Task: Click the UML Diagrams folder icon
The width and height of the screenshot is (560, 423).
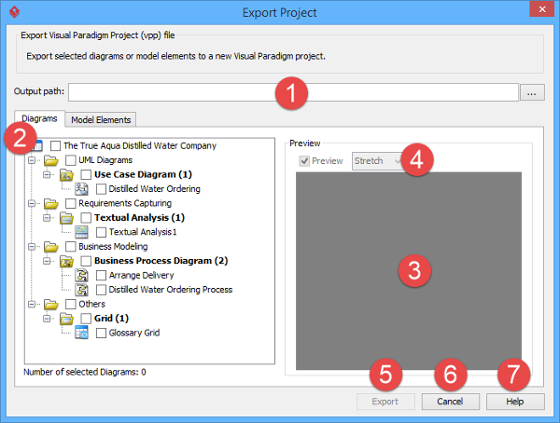Action: pos(51,160)
